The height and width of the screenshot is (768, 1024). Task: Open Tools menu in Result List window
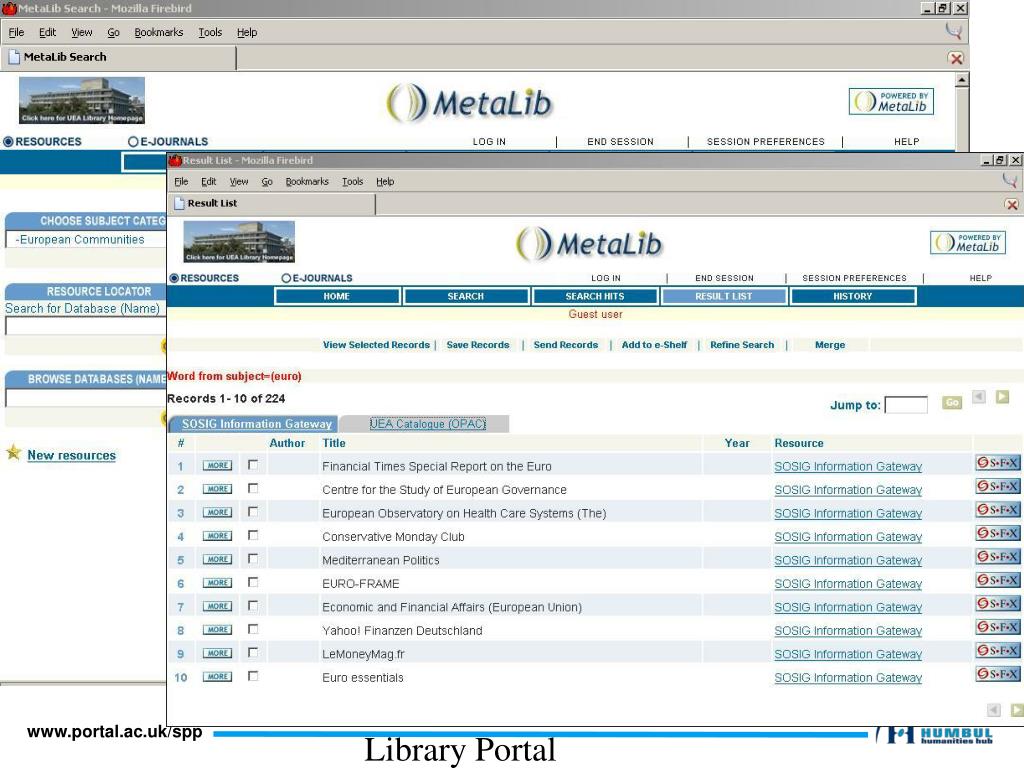tap(353, 182)
